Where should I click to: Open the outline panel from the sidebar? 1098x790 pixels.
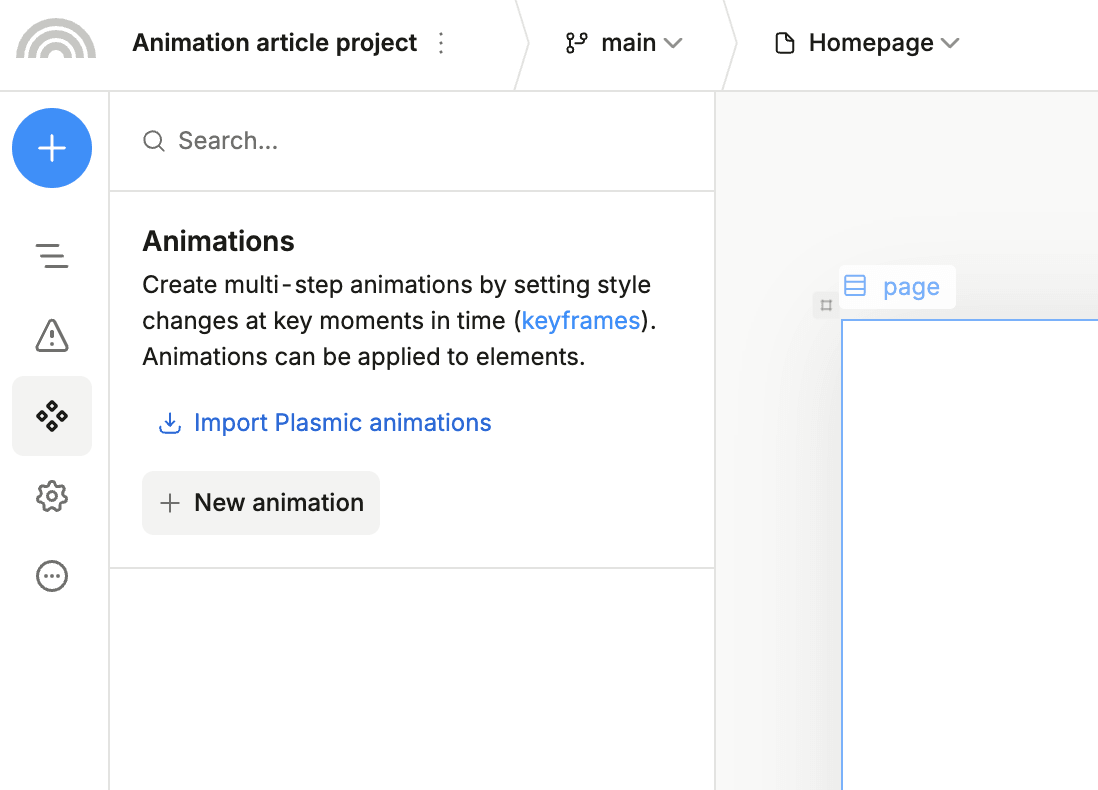click(x=51, y=256)
